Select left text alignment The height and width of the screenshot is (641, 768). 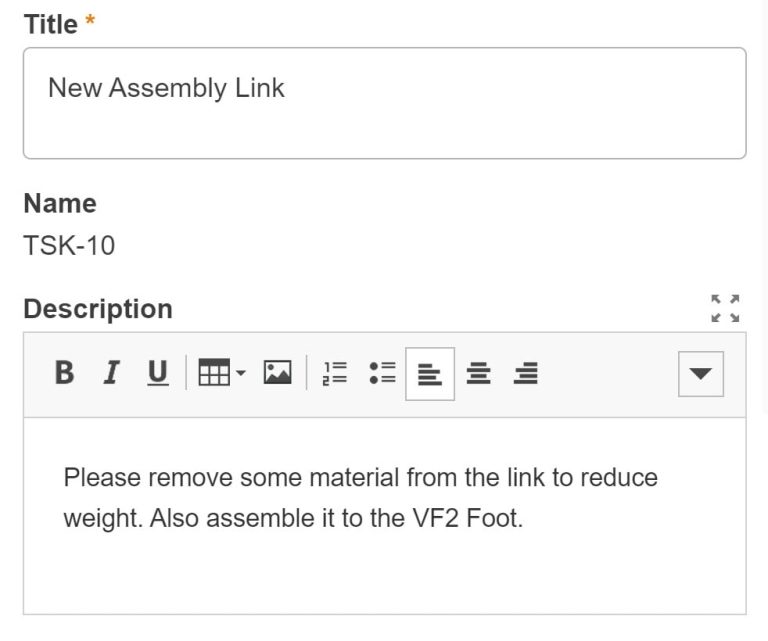(430, 374)
